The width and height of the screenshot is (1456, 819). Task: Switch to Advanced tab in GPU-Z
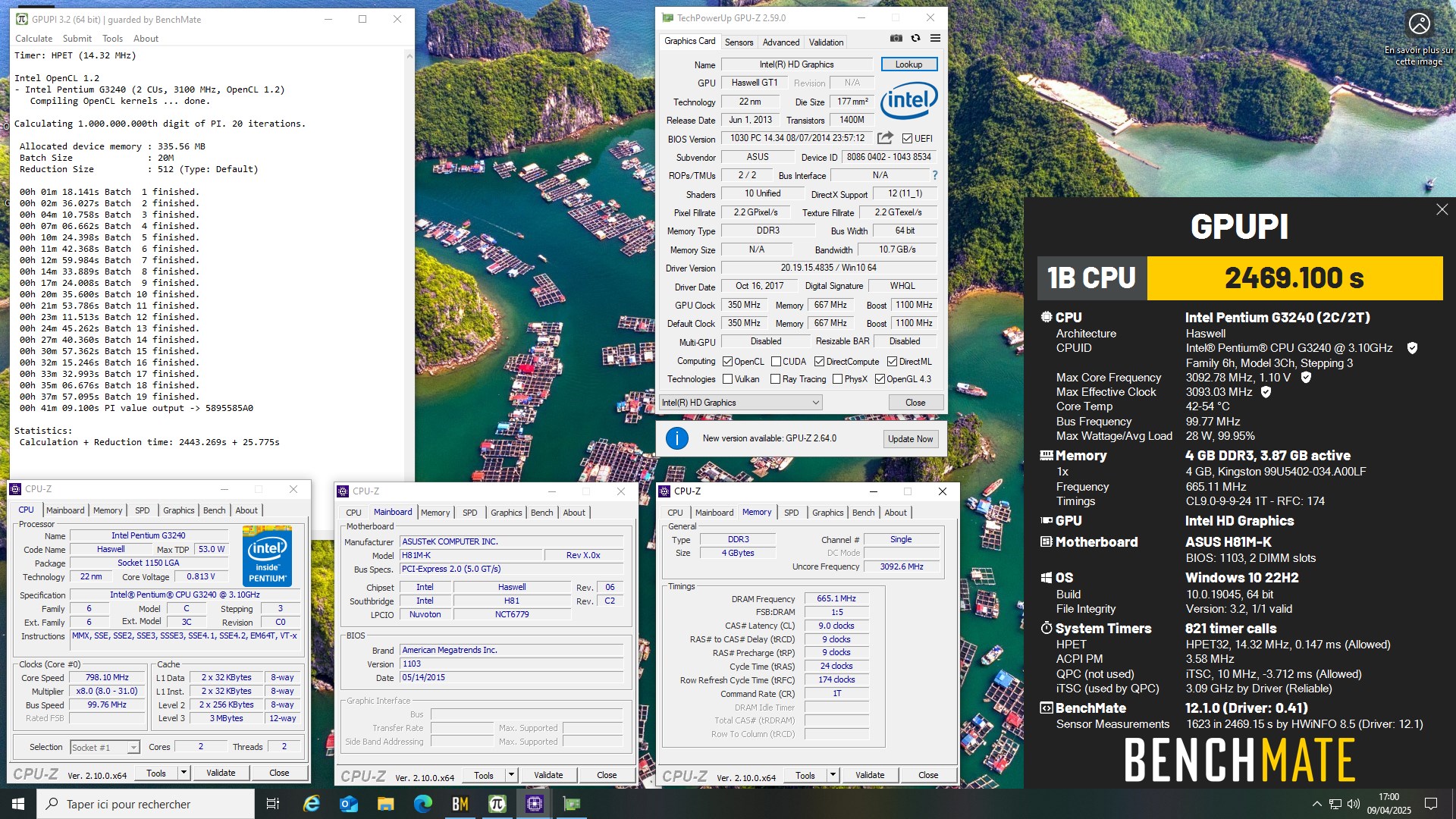tap(780, 42)
